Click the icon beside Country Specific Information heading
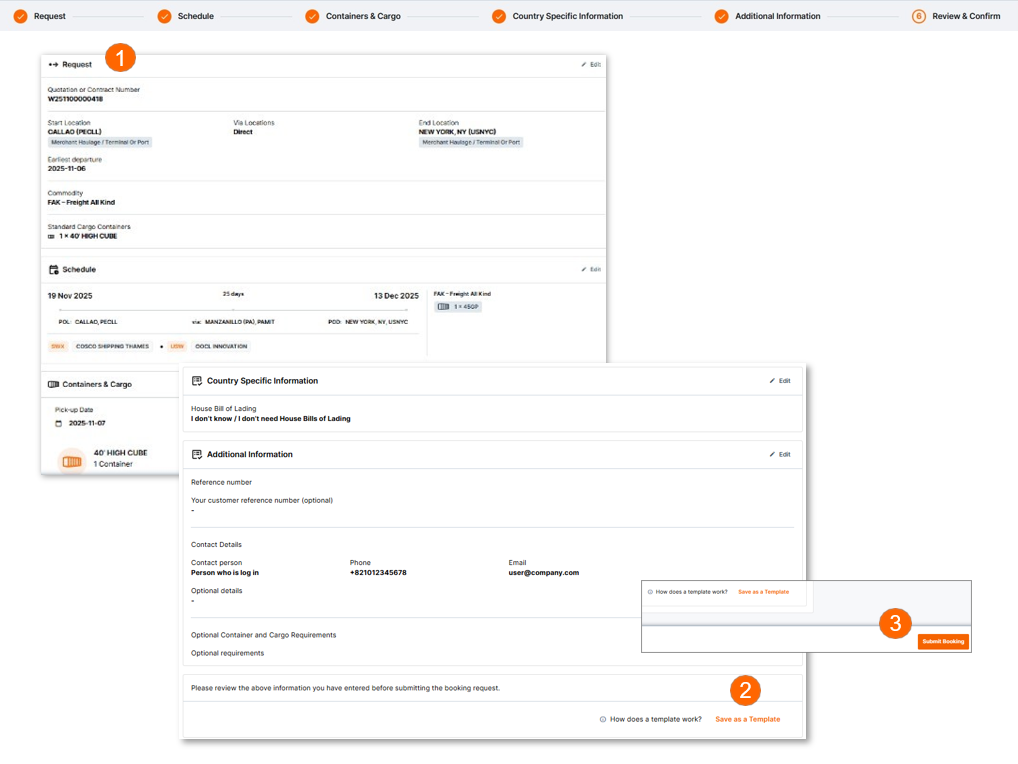Viewport: 1018px width, 764px height. click(197, 381)
